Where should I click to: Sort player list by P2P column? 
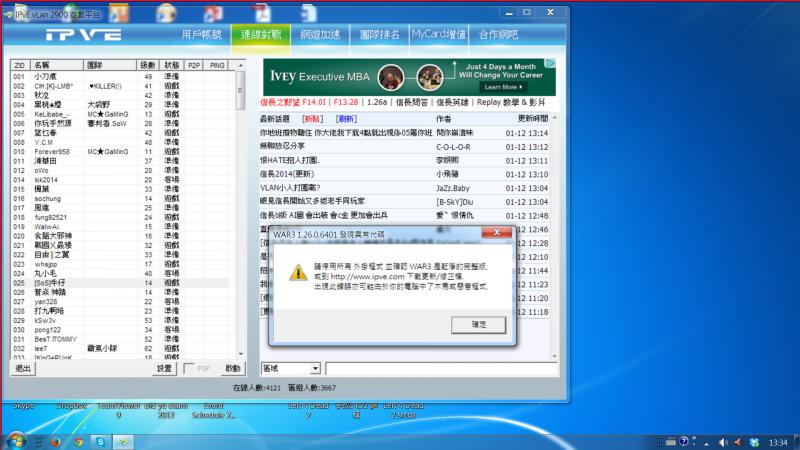pos(193,65)
